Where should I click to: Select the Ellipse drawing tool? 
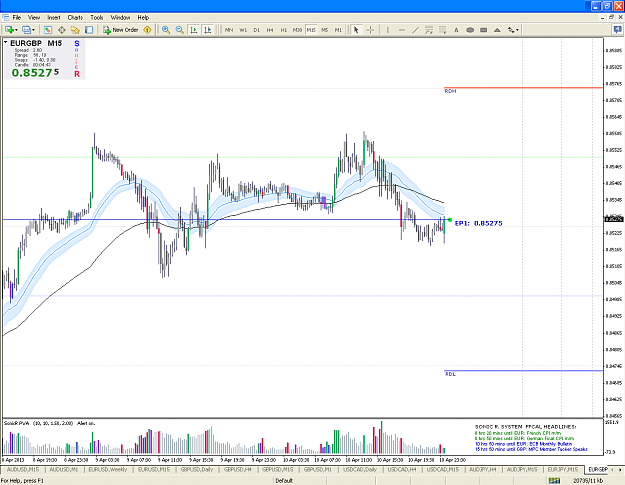pos(470,30)
